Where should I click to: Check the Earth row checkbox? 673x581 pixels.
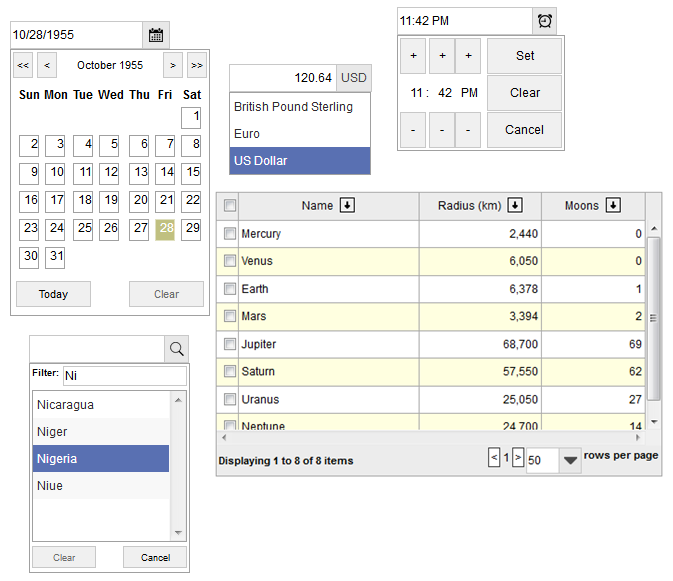[x=230, y=289]
